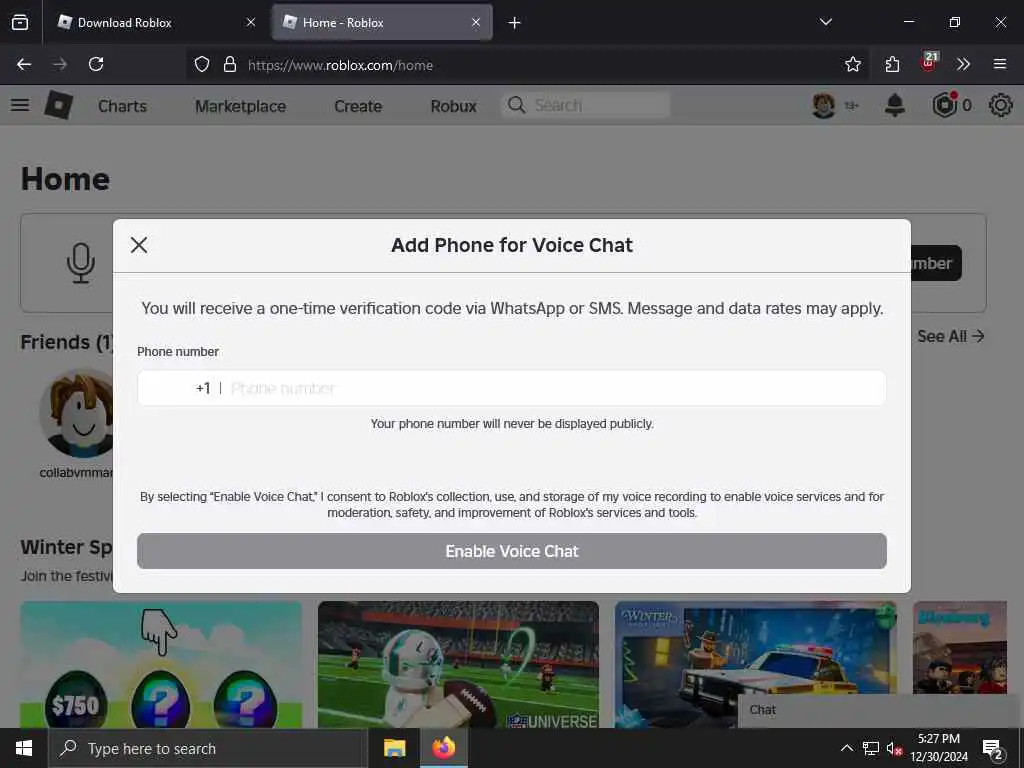Go back one page
Viewport: 1024px width, 768px height.
coord(24,64)
